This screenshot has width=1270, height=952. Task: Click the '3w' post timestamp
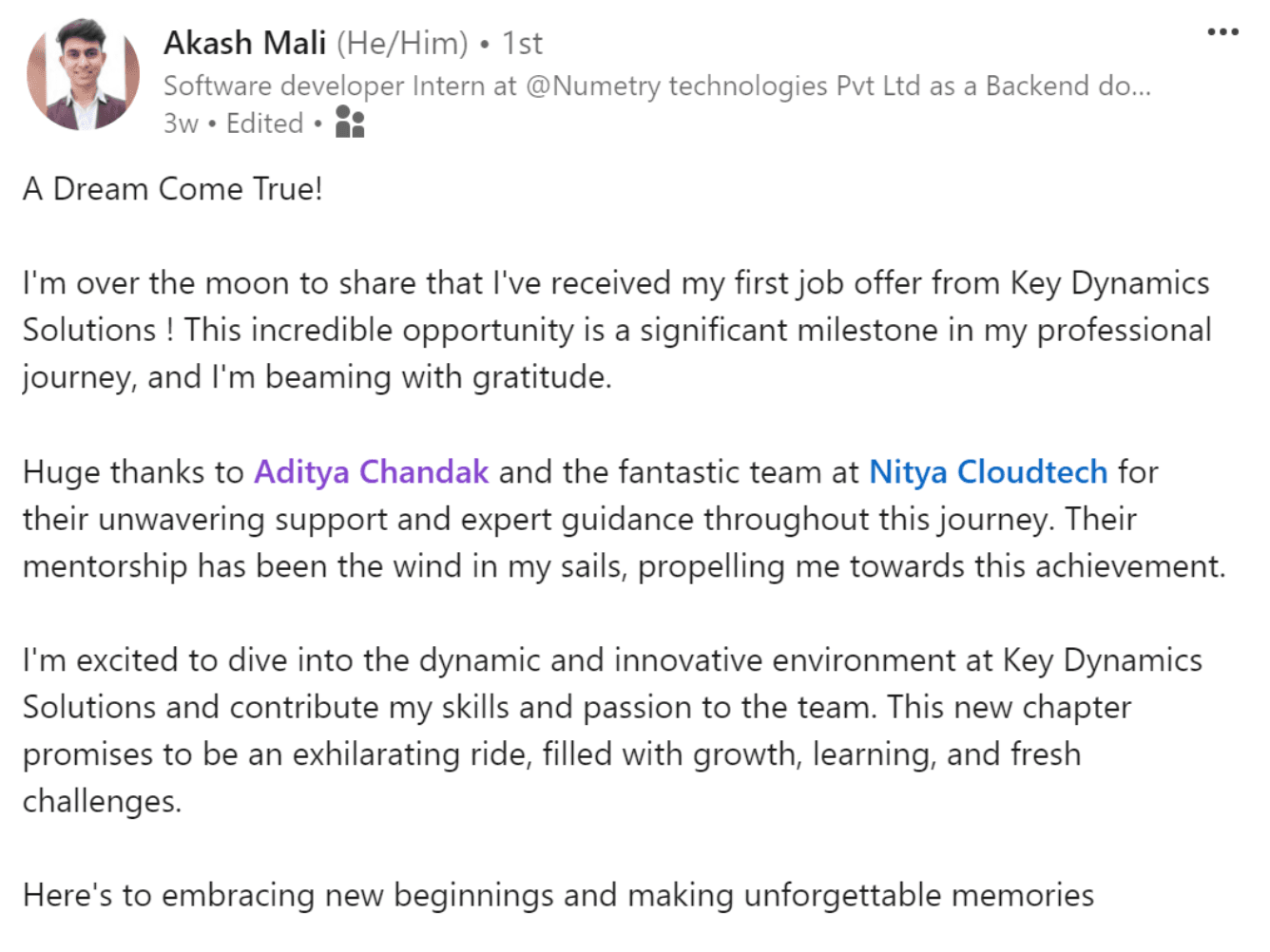181,123
